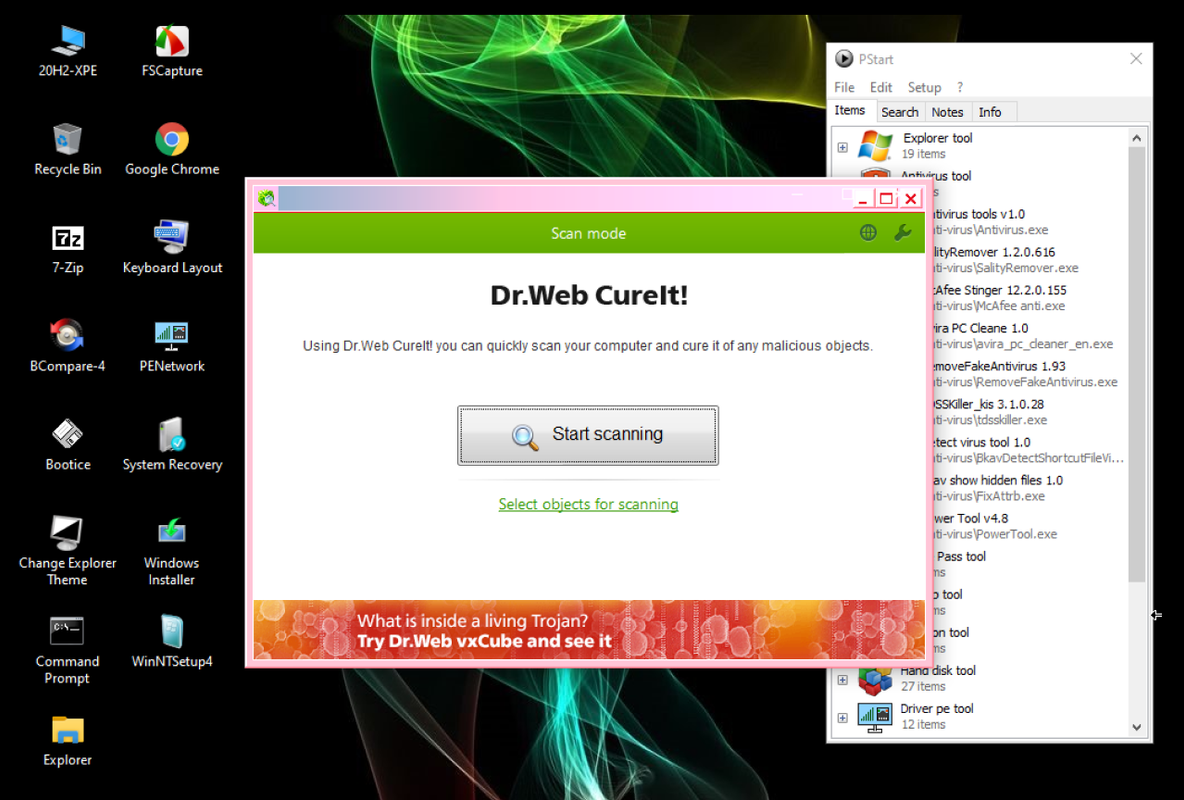
Task: Open the Edit menu in PStart
Action: [880, 88]
